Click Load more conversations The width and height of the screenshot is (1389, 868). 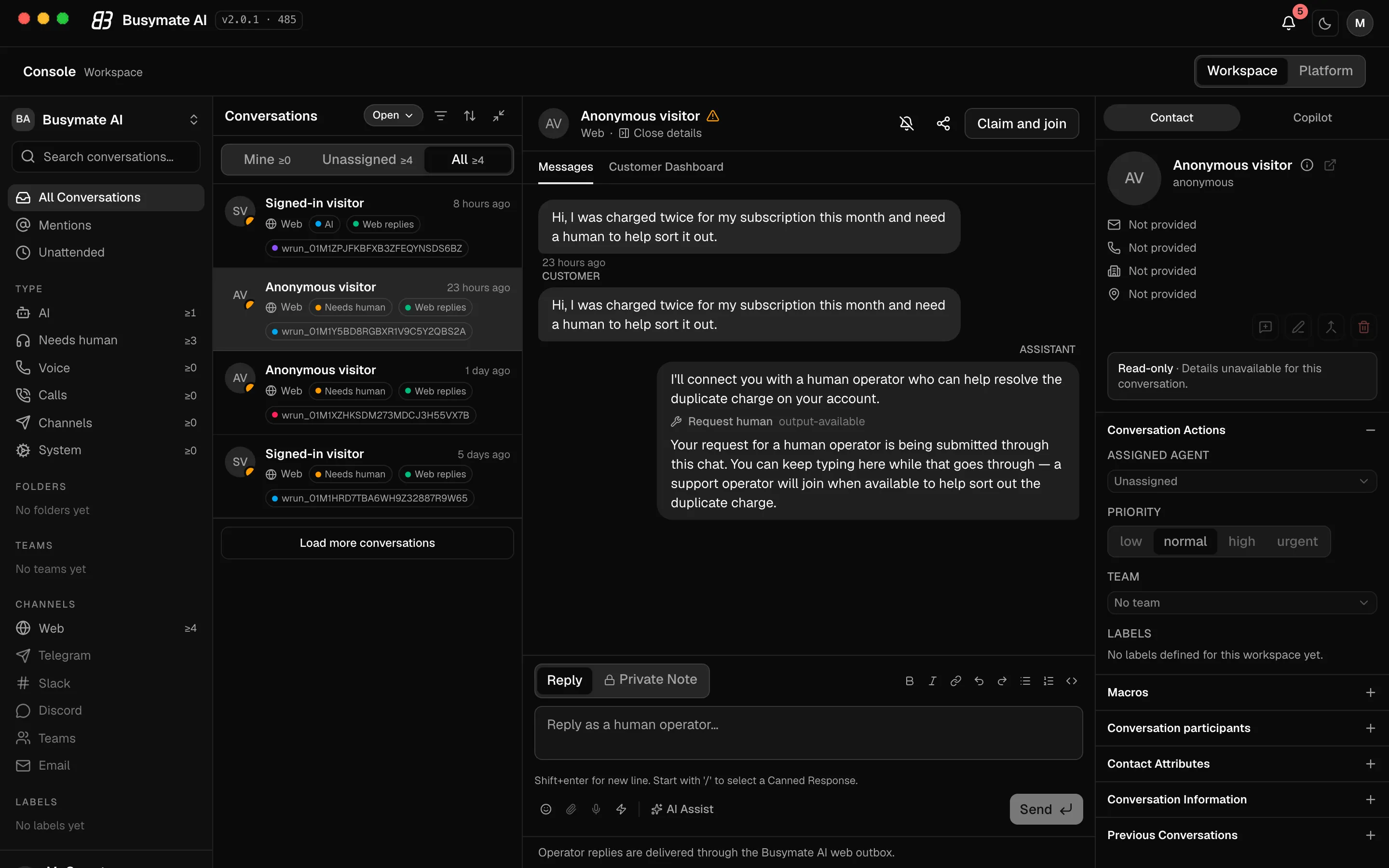(x=368, y=542)
